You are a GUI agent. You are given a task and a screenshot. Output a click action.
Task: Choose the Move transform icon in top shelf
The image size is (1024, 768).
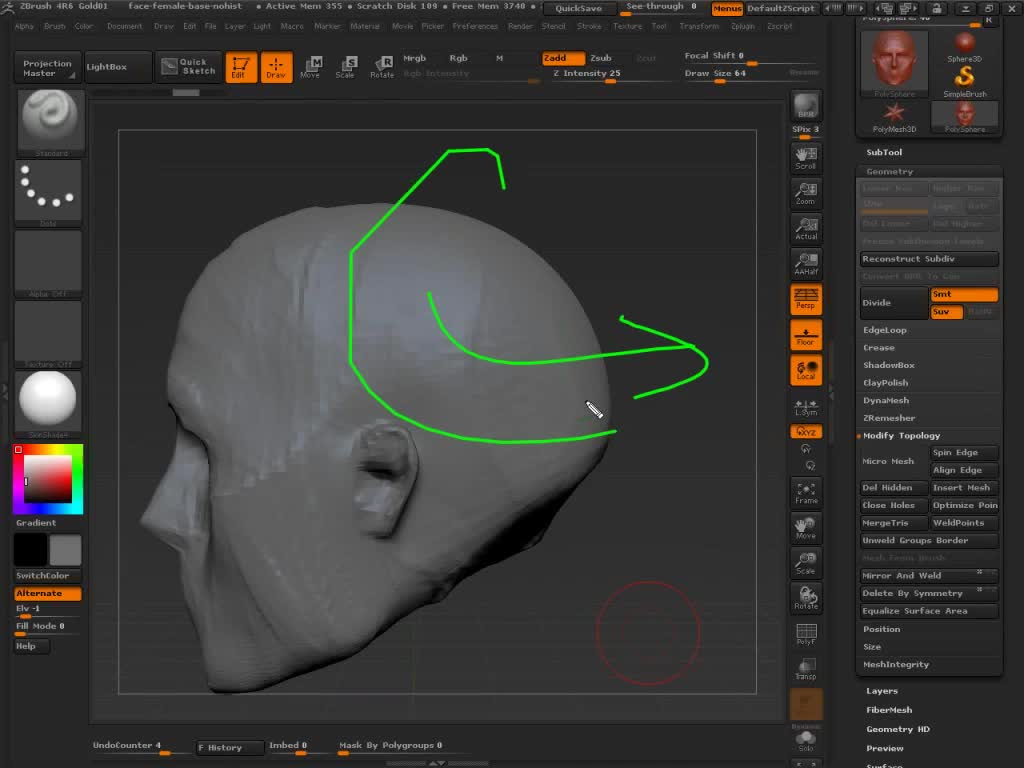tap(311, 67)
